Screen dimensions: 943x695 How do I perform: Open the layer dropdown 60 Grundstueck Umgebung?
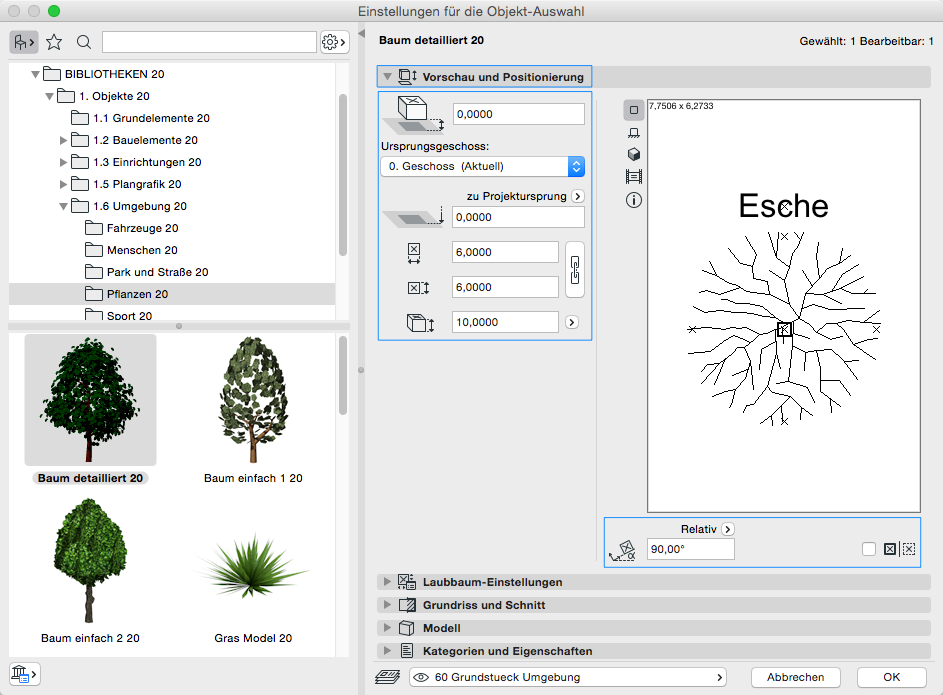point(567,677)
